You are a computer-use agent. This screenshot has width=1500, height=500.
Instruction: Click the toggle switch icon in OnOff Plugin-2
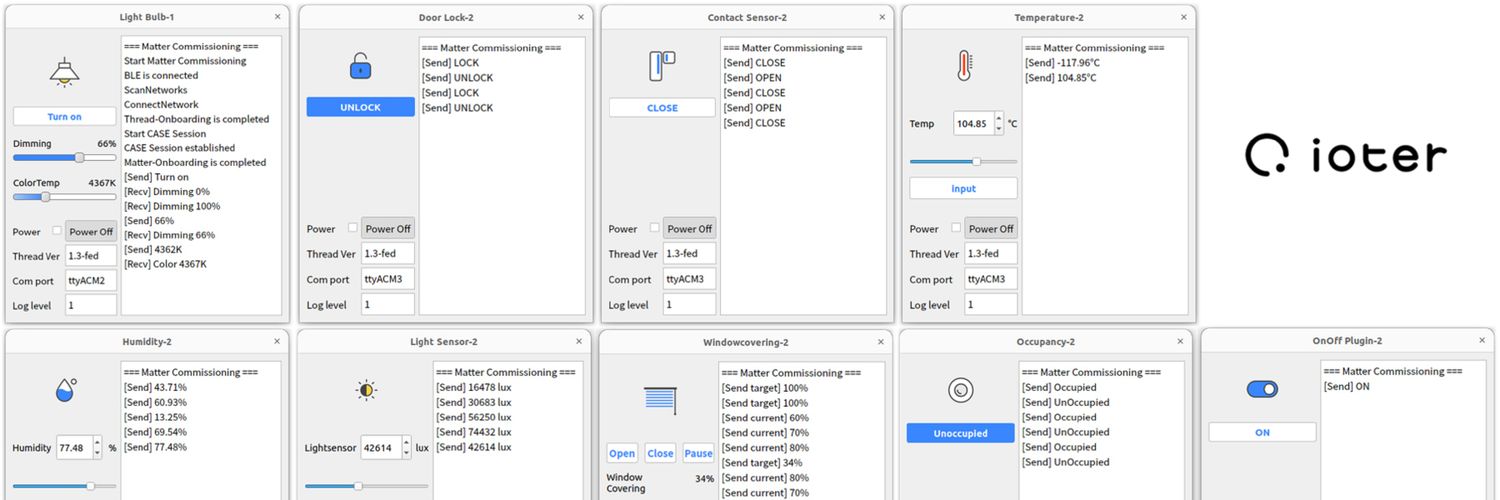[x=1262, y=389]
